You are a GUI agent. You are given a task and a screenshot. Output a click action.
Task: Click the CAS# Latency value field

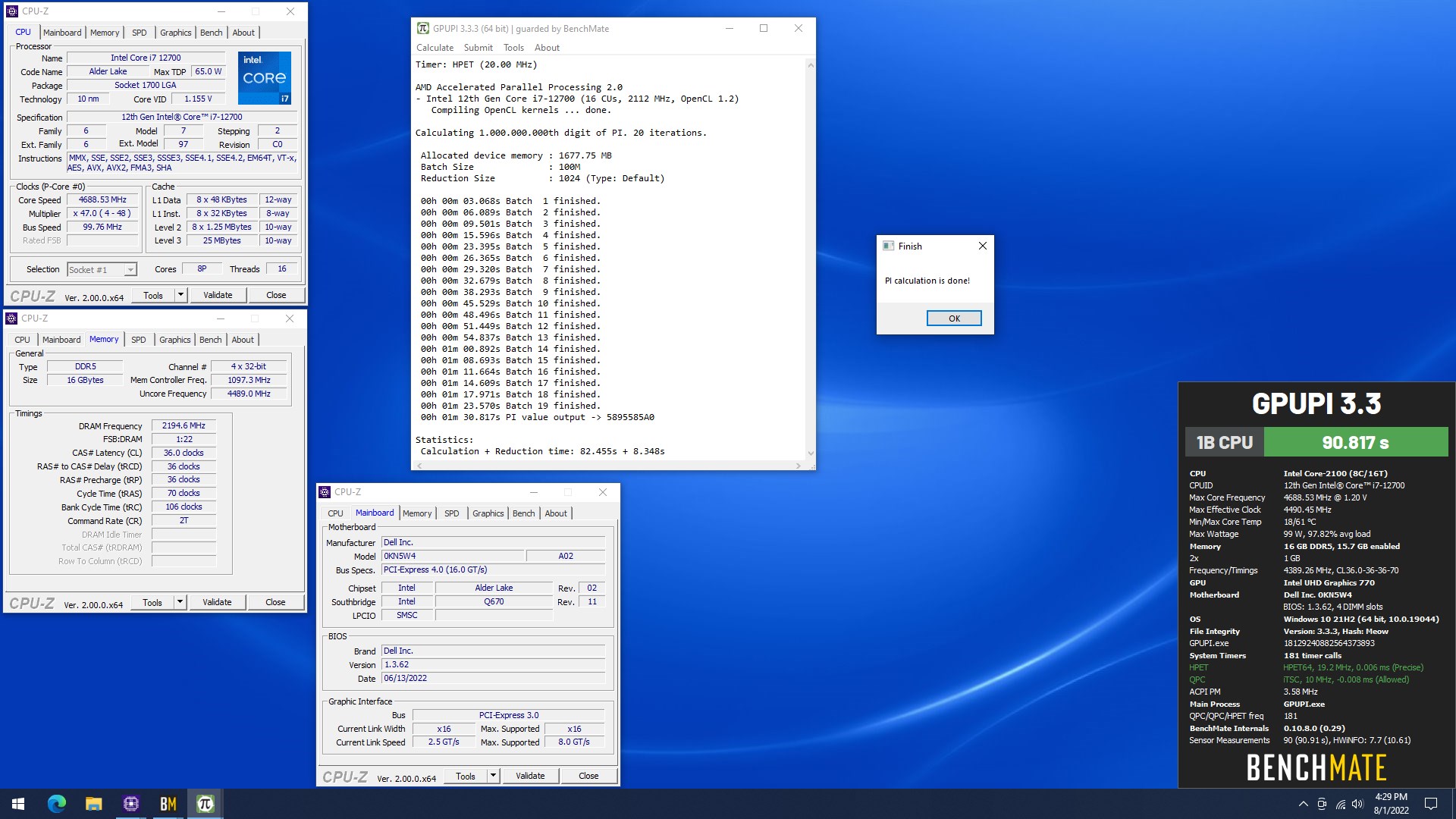coord(184,453)
